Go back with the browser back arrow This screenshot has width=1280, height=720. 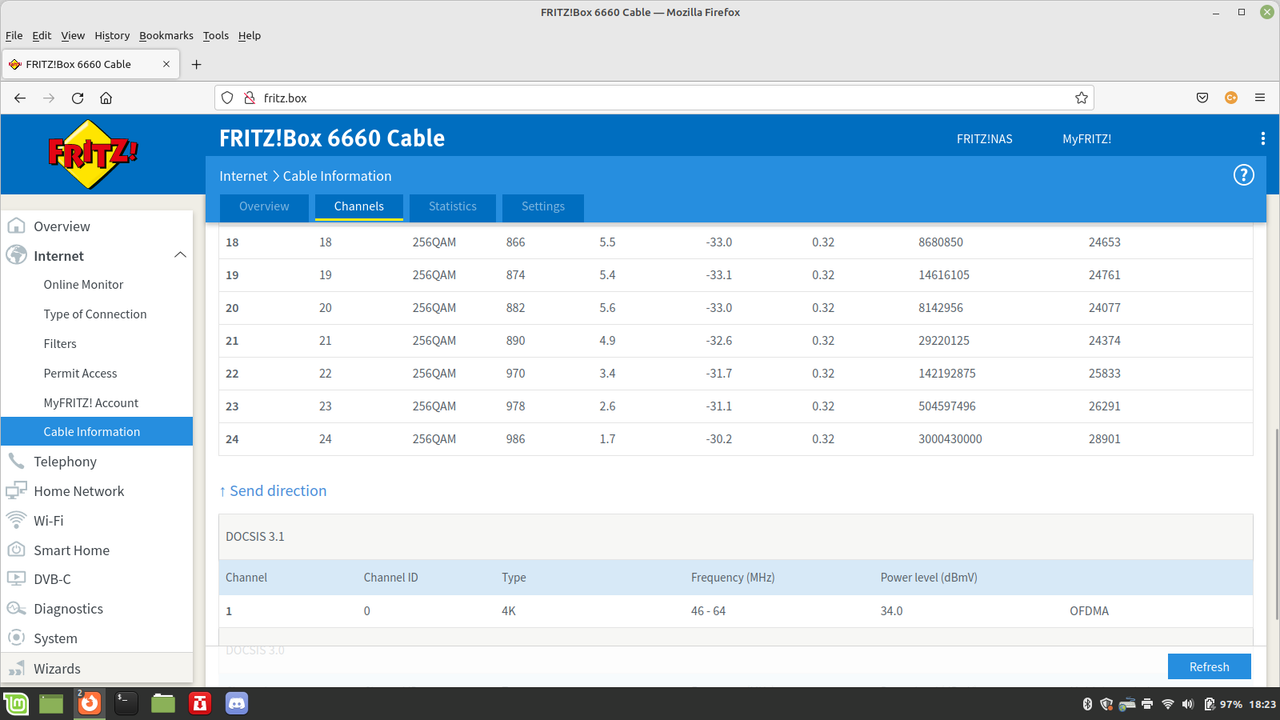coord(20,98)
